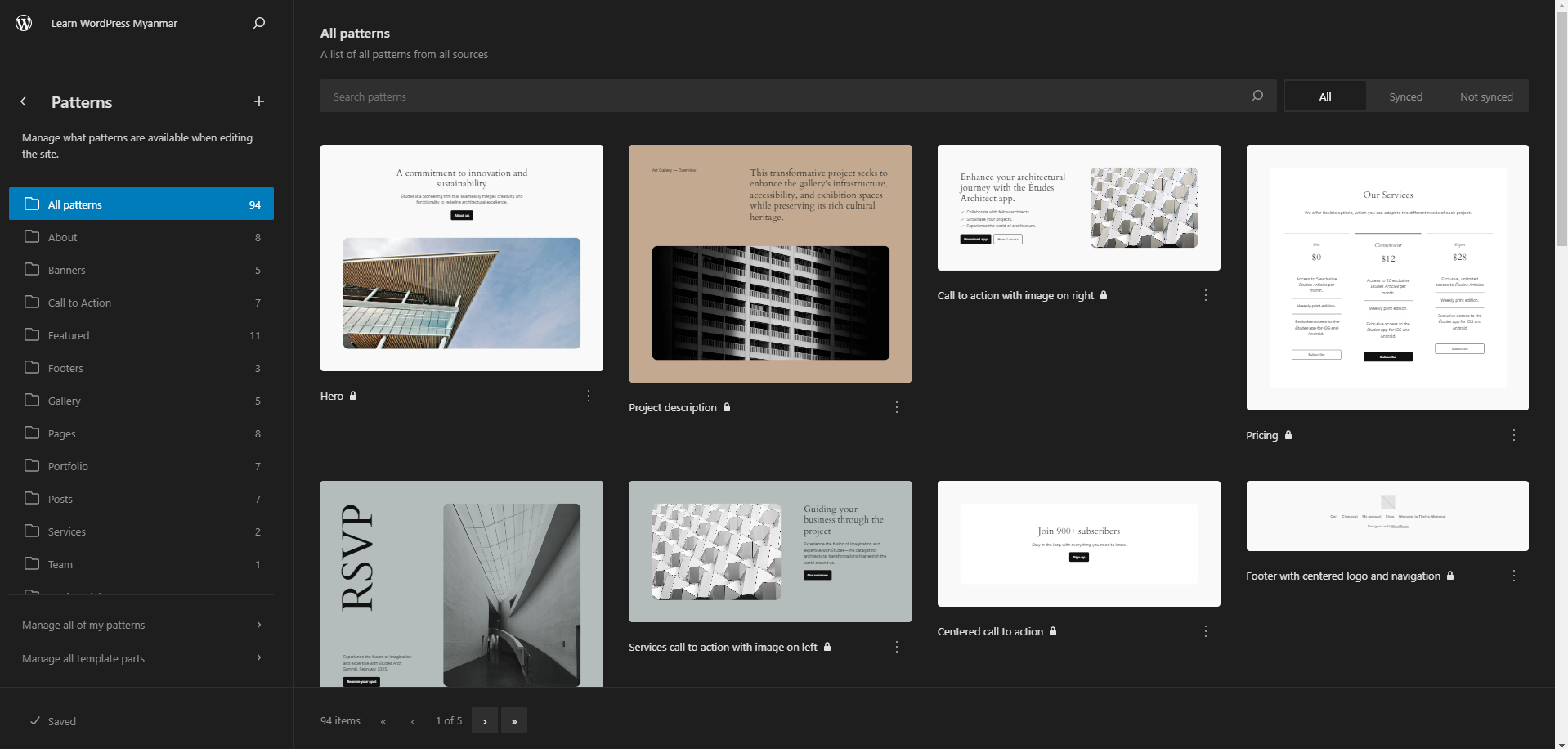Open actions menu for Pricing pattern
The width and height of the screenshot is (1568, 749).
(x=1514, y=435)
